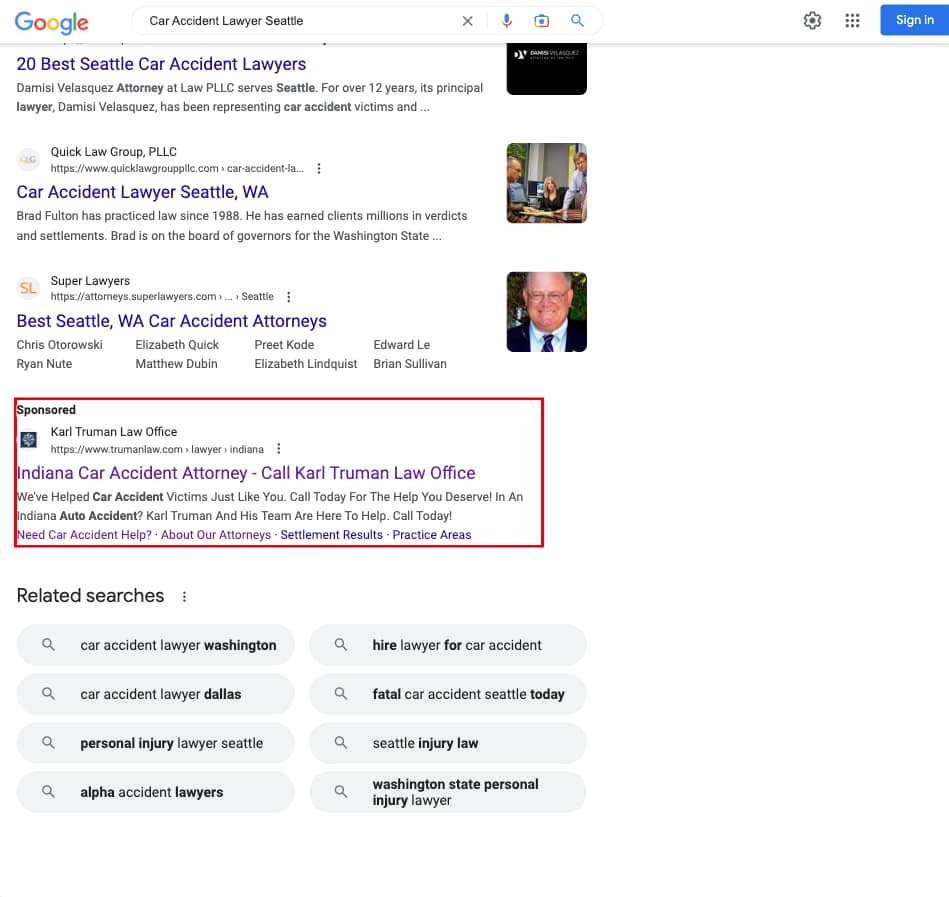Click Chris Otorowski attorney name
Screen dimensions: 949x897
tap(59, 345)
